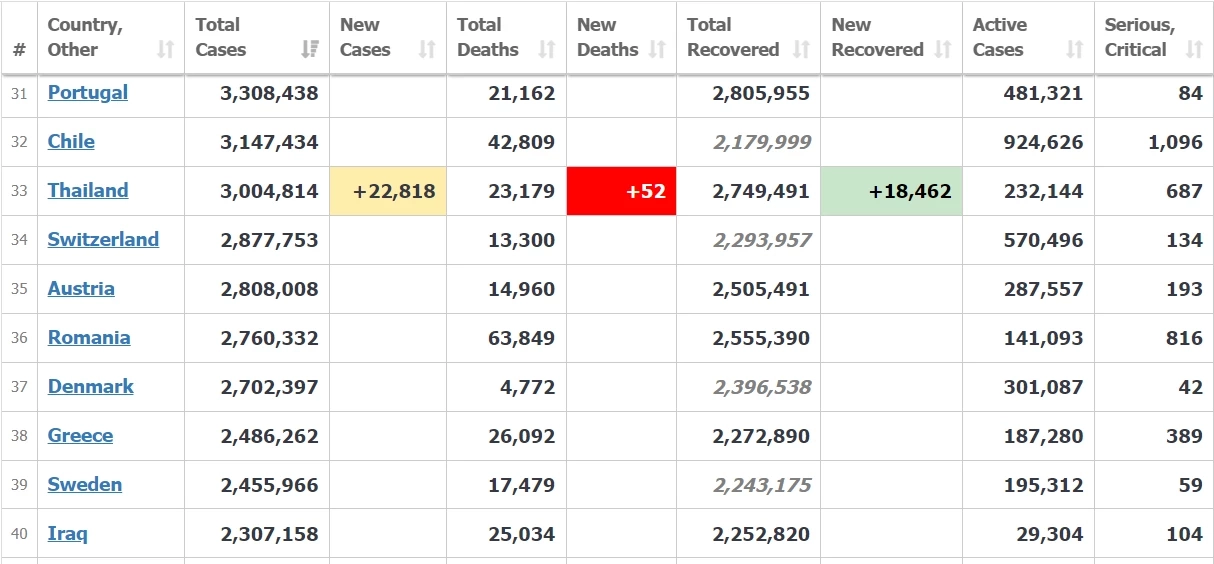Click the Iraq link
Viewport: 1214px width, 564px height.
click(67, 534)
